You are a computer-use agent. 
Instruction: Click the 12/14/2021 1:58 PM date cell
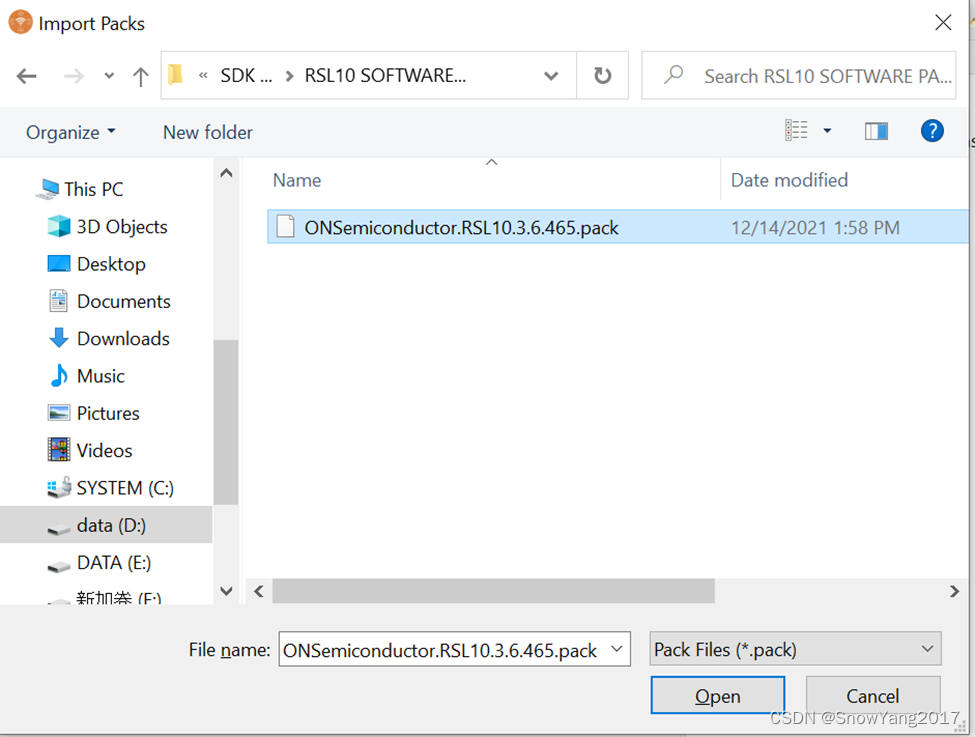tap(815, 228)
